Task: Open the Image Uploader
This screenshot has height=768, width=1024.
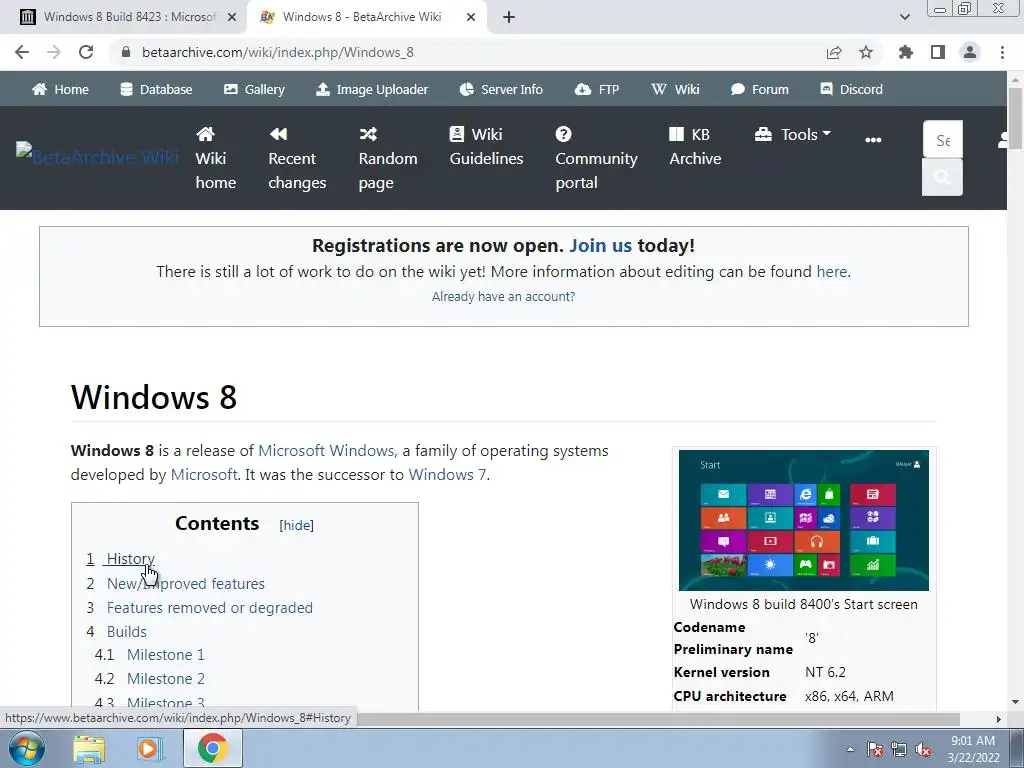Action: (372, 89)
